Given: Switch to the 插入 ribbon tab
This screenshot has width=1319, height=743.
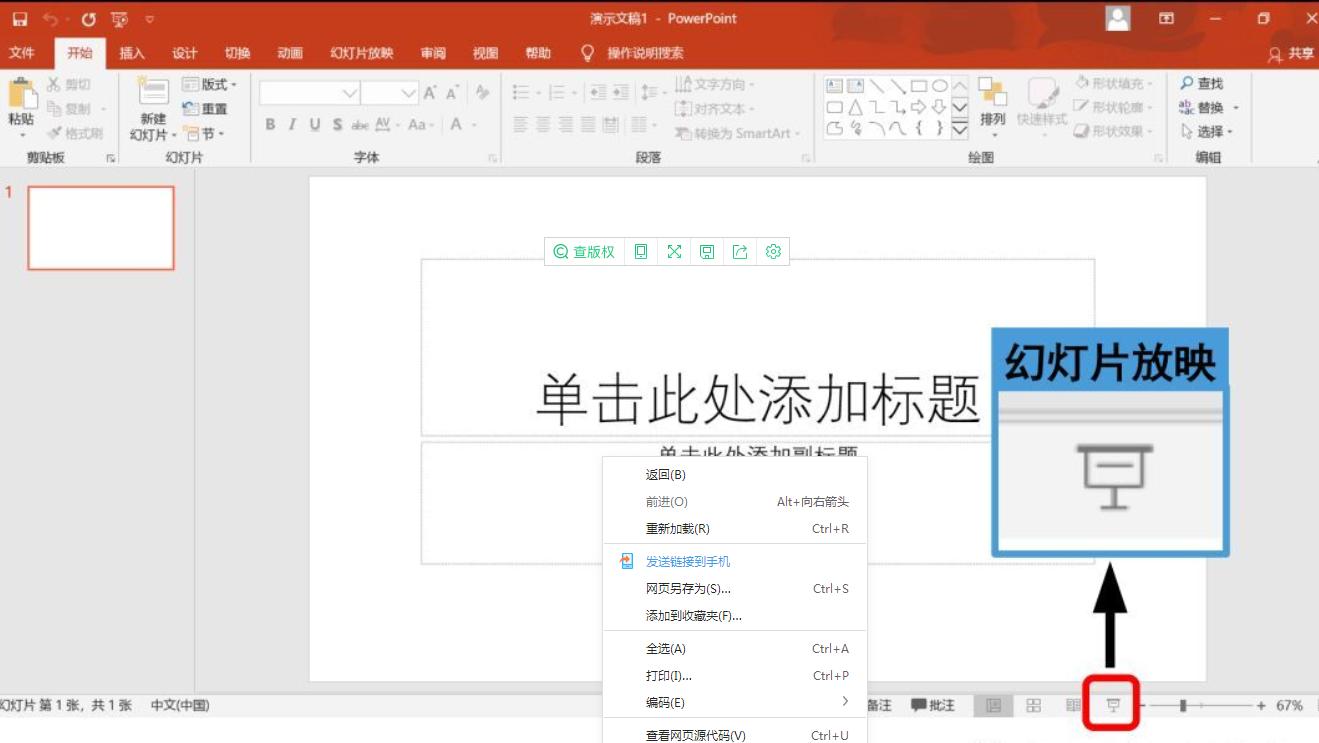Looking at the screenshot, I should 131,53.
